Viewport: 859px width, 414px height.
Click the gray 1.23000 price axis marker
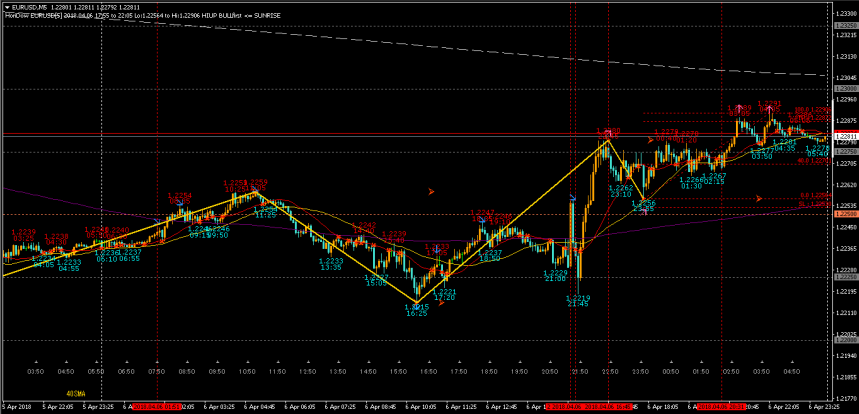(x=846, y=88)
